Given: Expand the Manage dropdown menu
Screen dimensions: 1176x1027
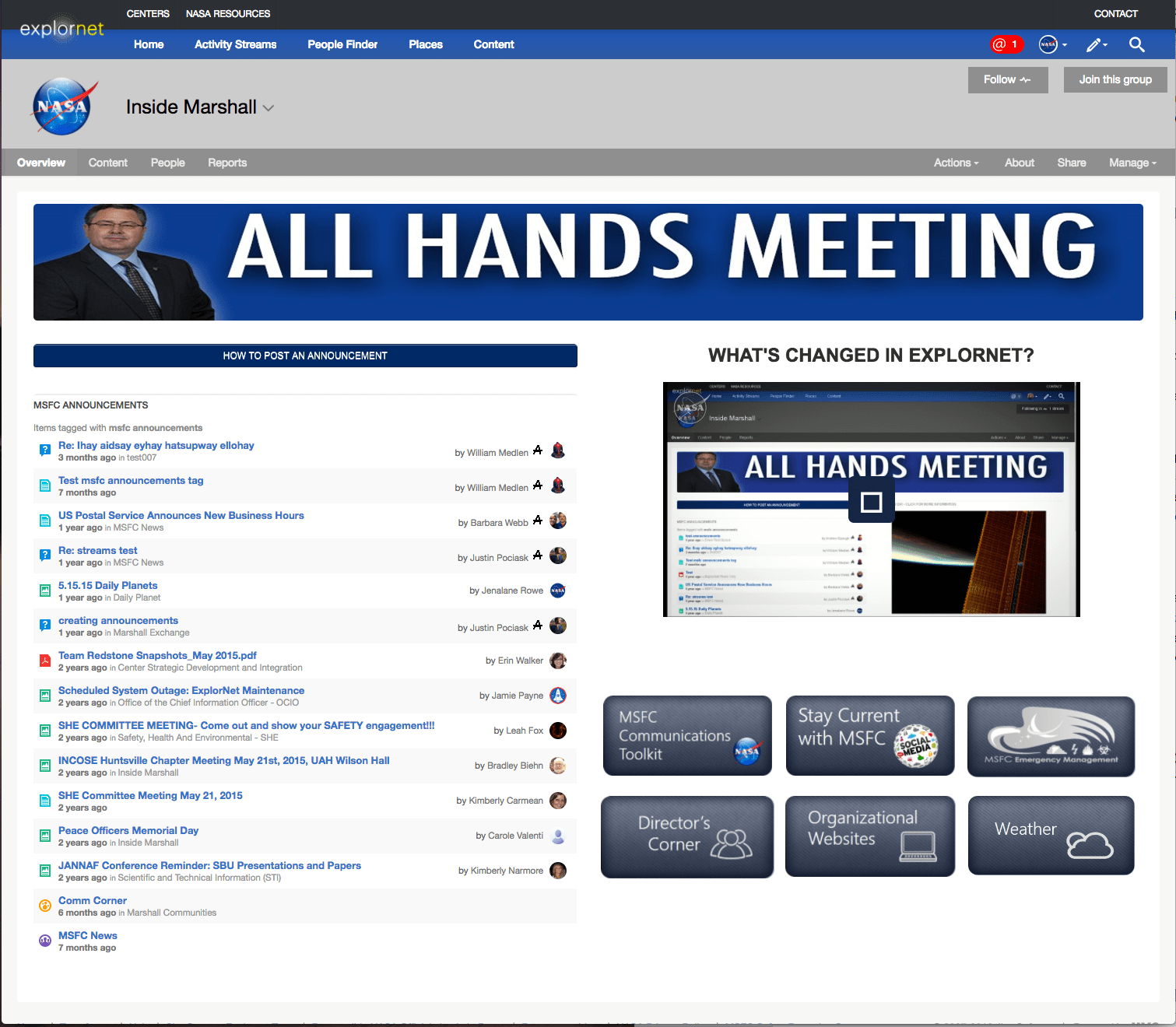Looking at the screenshot, I should (x=1132, y=163).
